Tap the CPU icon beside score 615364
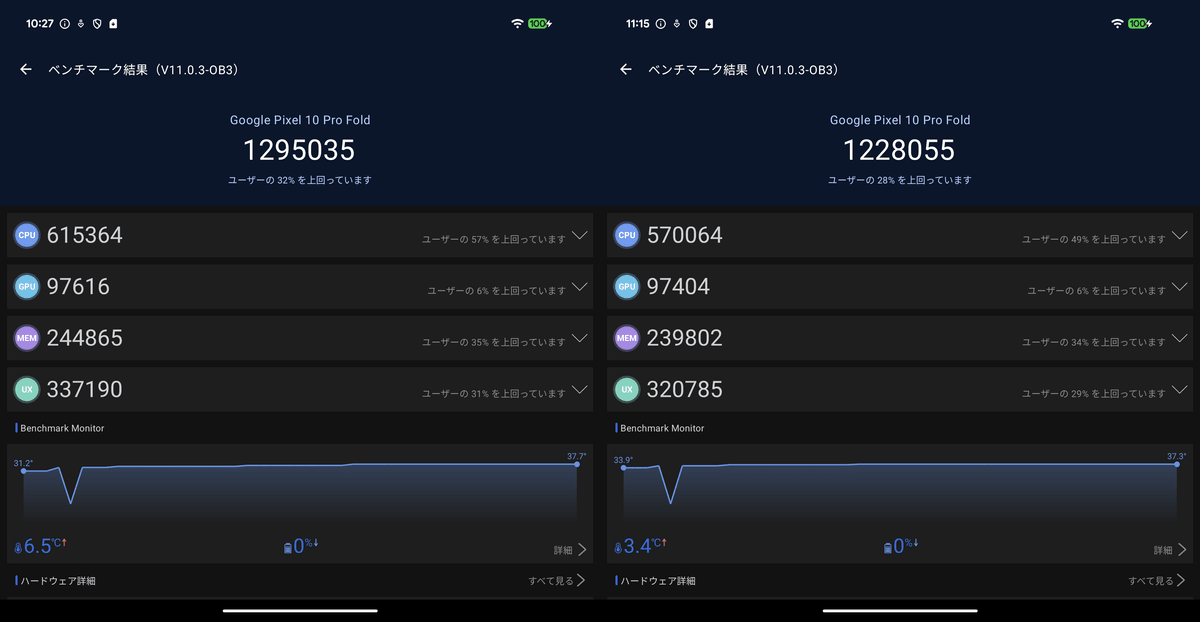The height and width of the screenshot is (622, 1200). [x=27, y=236]
